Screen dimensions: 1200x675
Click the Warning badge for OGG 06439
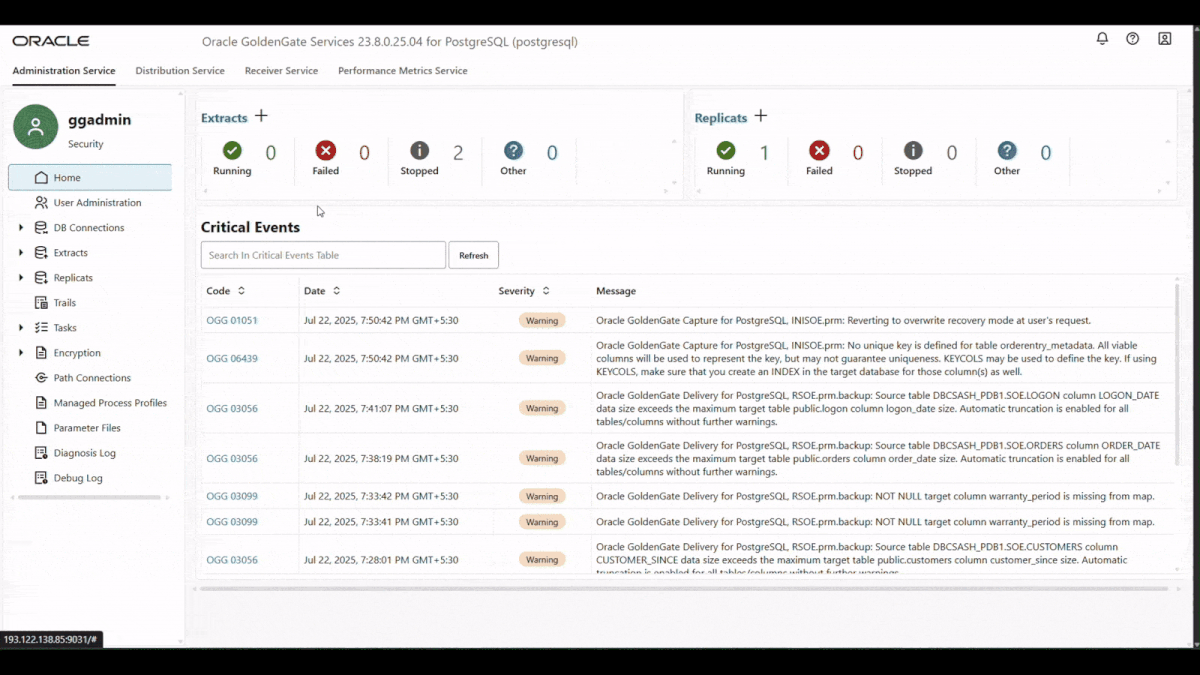click(542, 358)
